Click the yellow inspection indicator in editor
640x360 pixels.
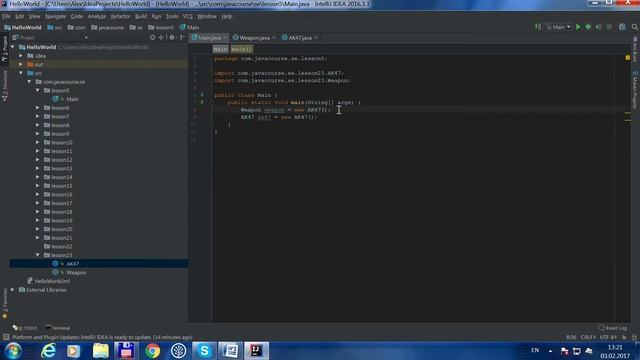pos(628,58)
